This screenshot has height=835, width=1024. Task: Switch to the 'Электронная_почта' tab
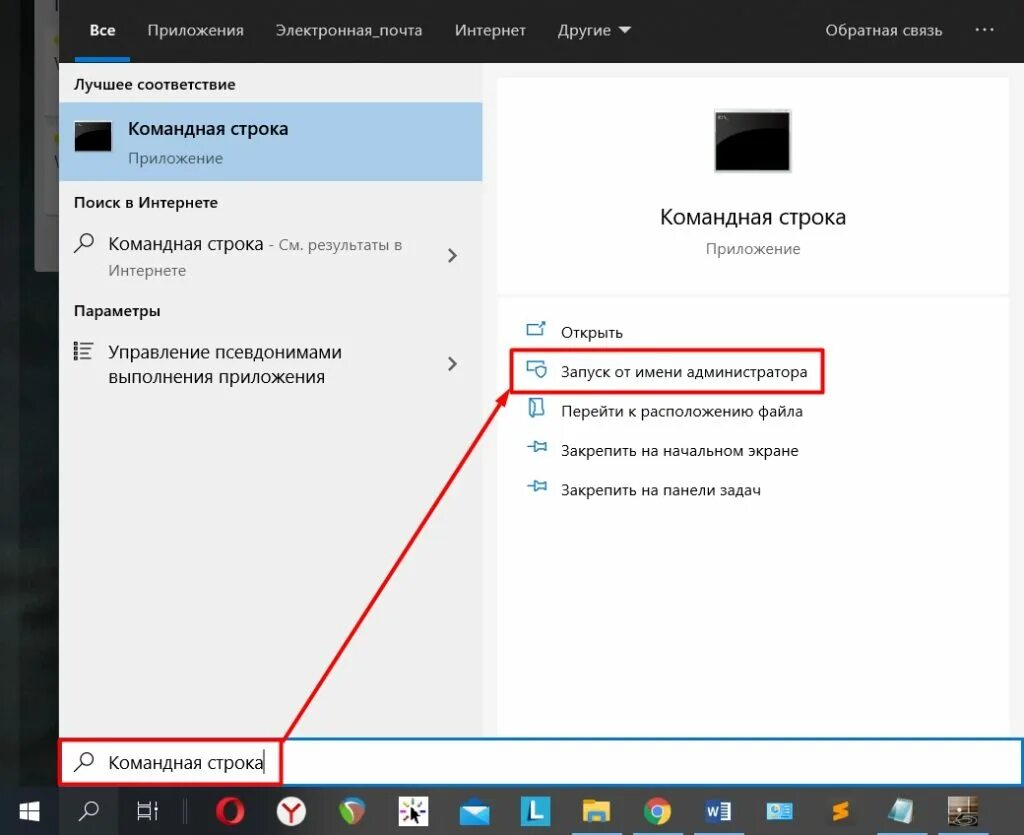(349, 31)
